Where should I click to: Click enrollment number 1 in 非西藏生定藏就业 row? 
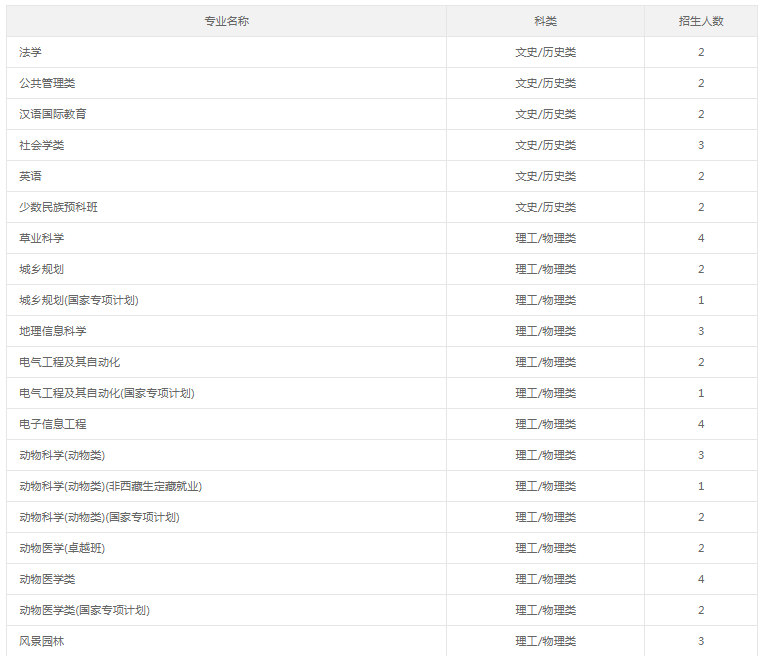701,486
